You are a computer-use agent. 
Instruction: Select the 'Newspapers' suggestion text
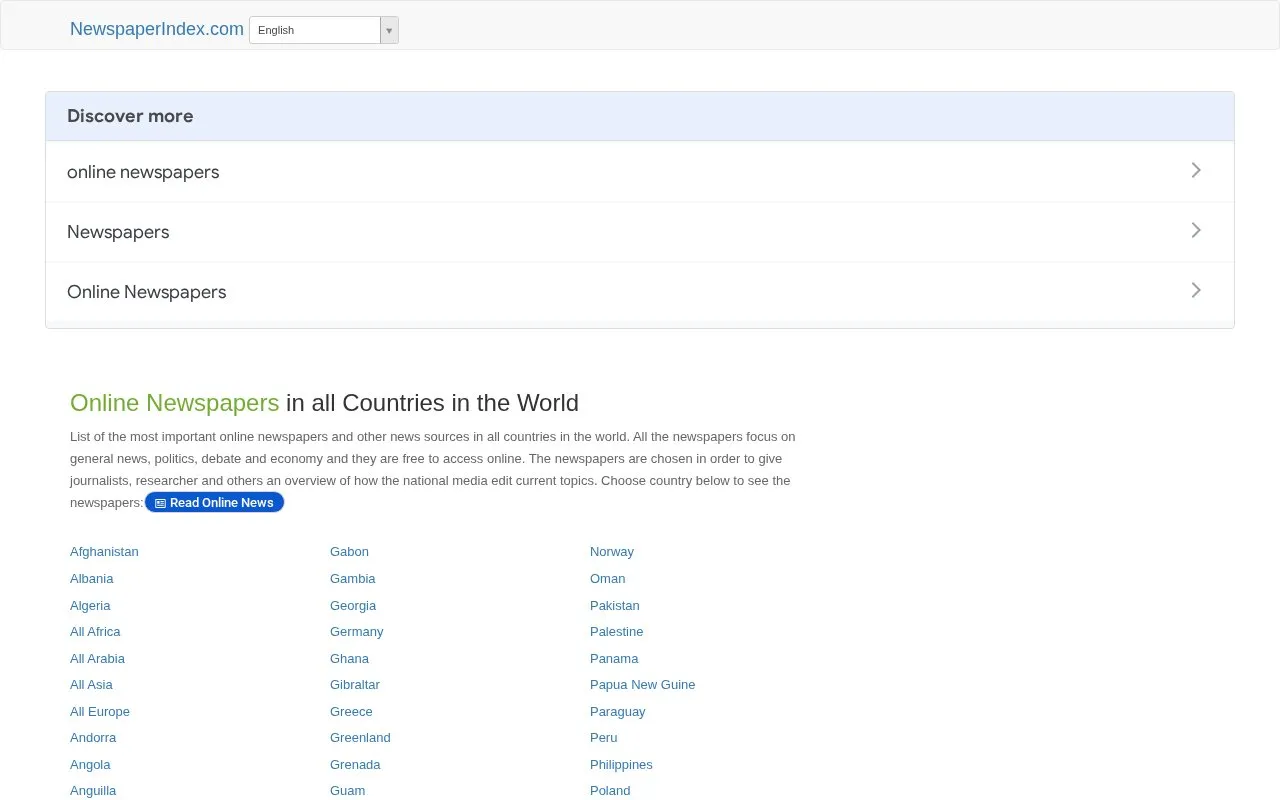coord(118,232)
